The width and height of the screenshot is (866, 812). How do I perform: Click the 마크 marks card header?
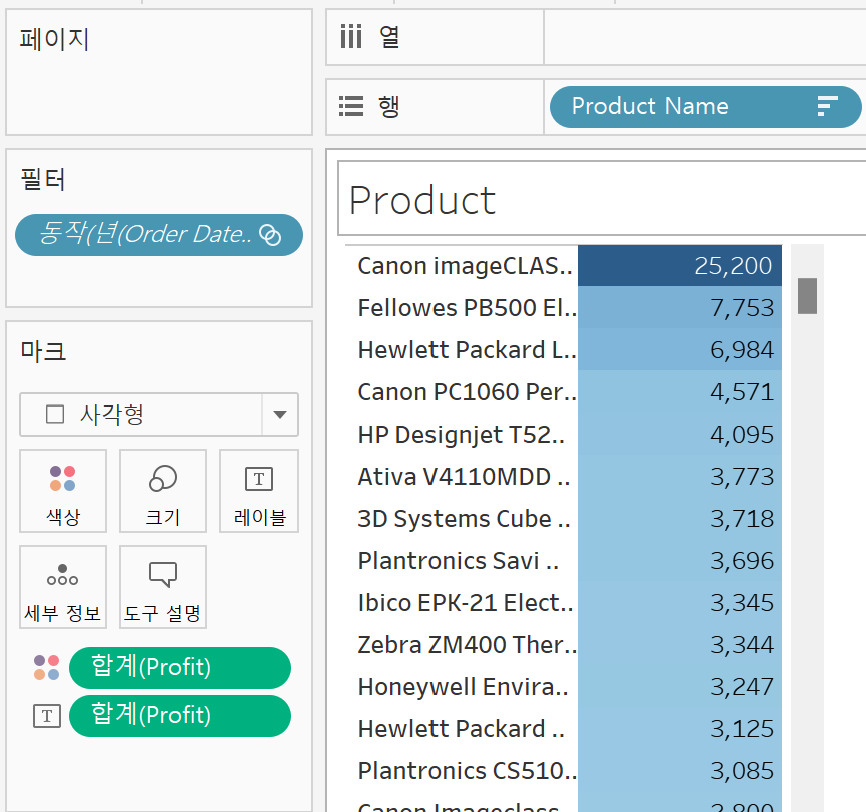coord(43,351)
